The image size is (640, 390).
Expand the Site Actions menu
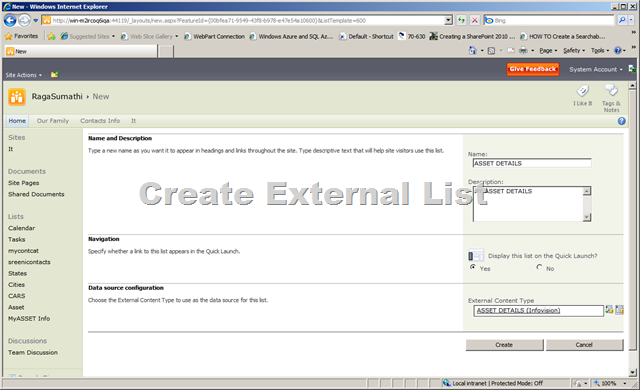point(24,75)
